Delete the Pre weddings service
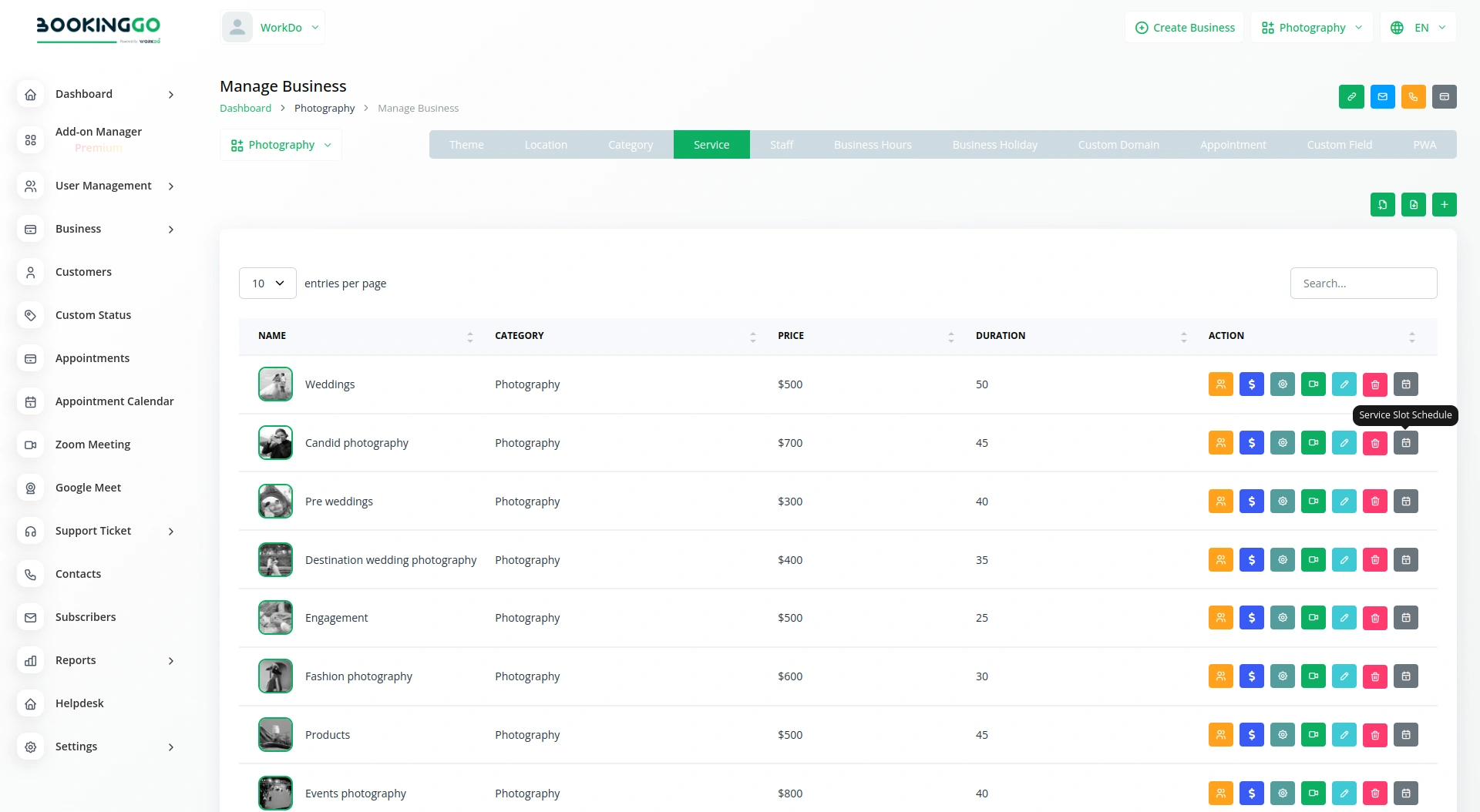Screen dimensions: 1480x812 click(x=1375, y=501)
